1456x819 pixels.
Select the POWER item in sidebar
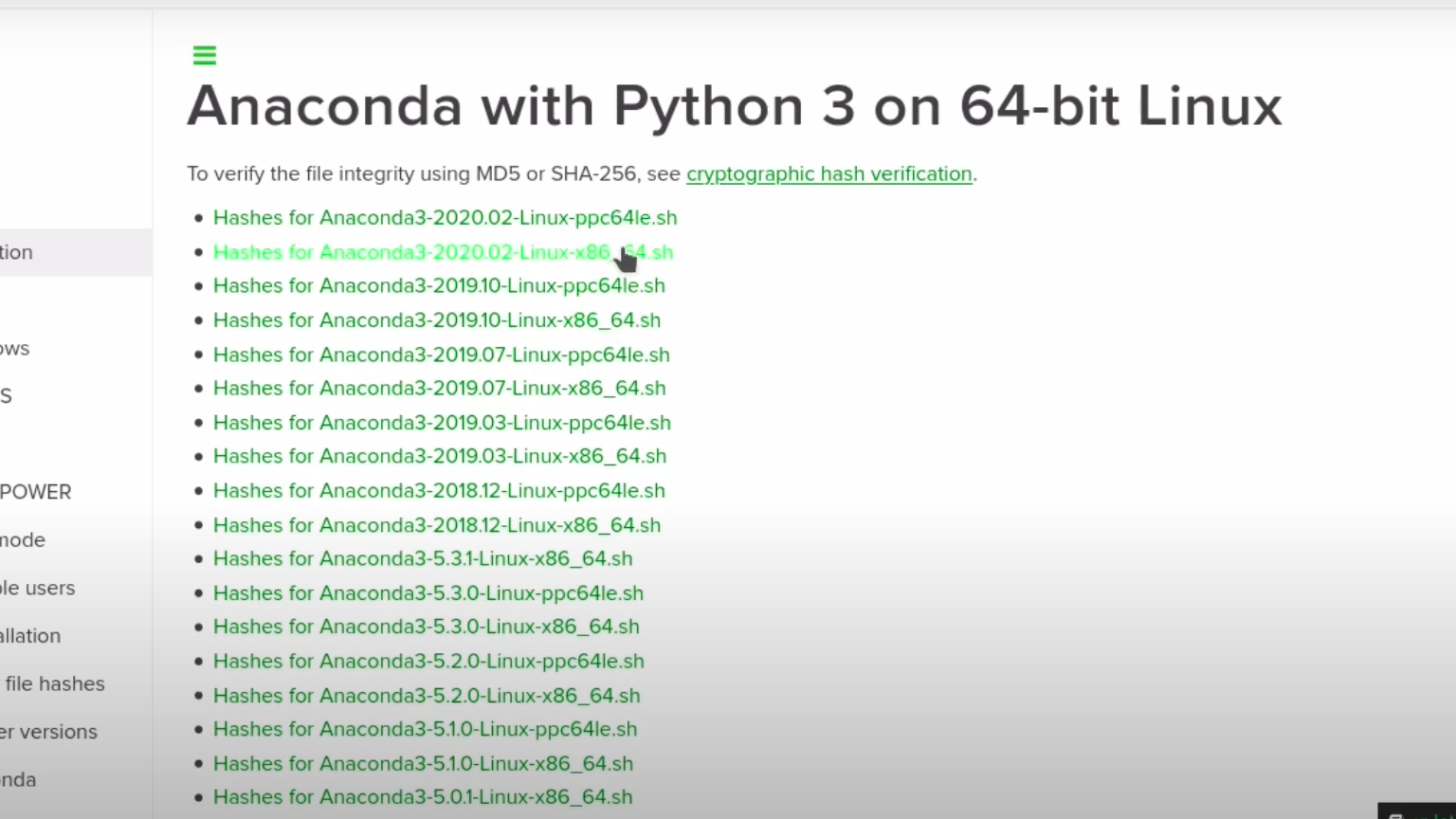pyautogui.click(x=36, y=492)
